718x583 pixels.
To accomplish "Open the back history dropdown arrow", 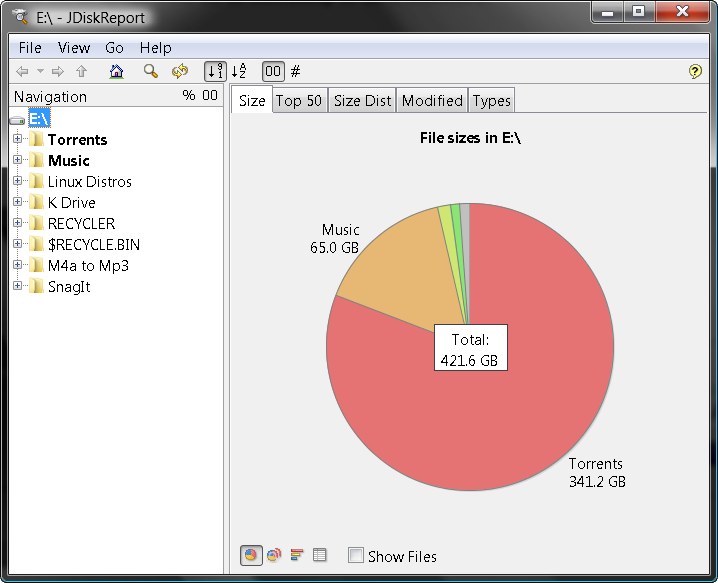I will click(40, 71).
